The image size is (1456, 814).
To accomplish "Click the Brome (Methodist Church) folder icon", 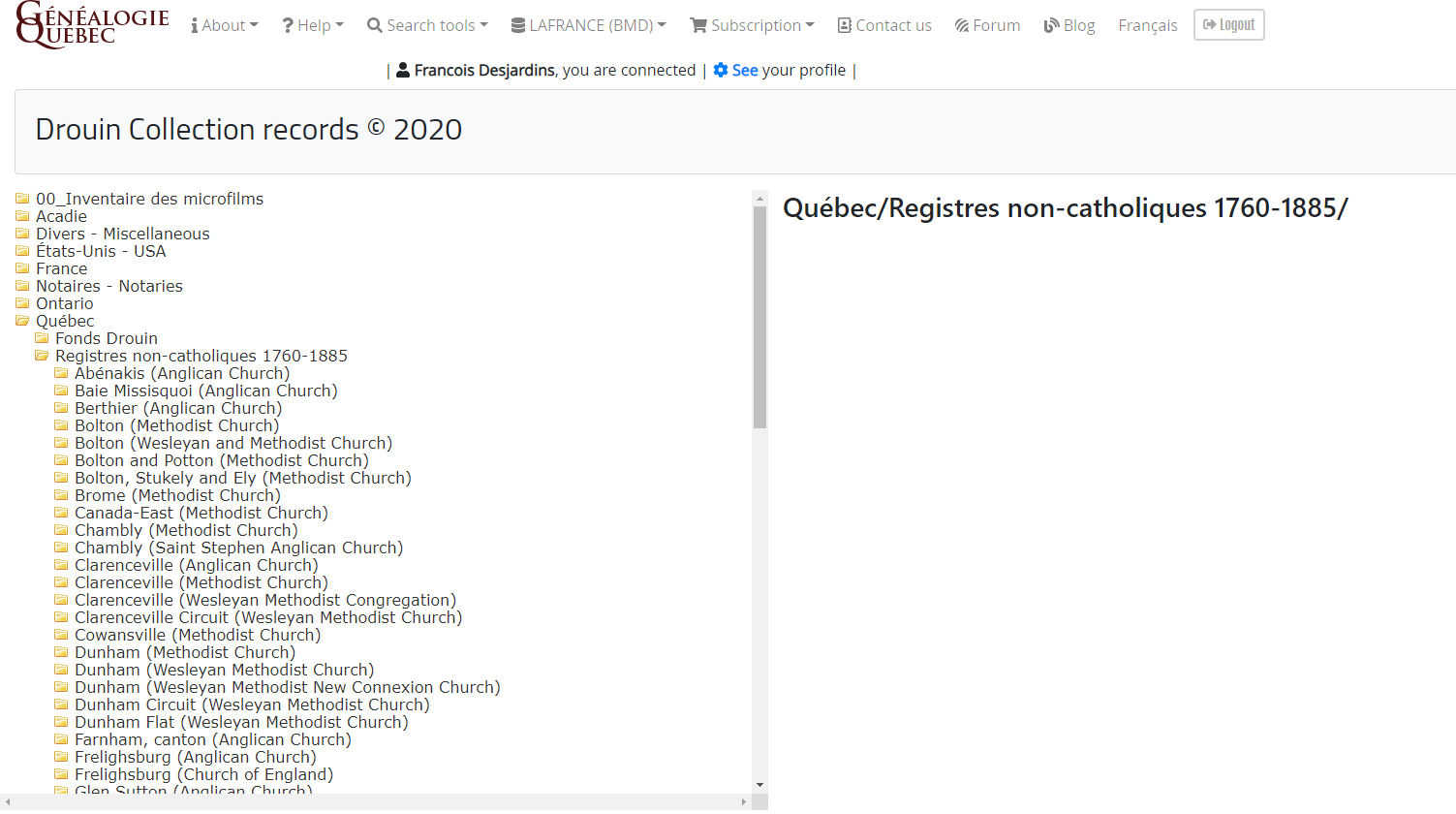I will pyautogui.click(x=61, y=495).
